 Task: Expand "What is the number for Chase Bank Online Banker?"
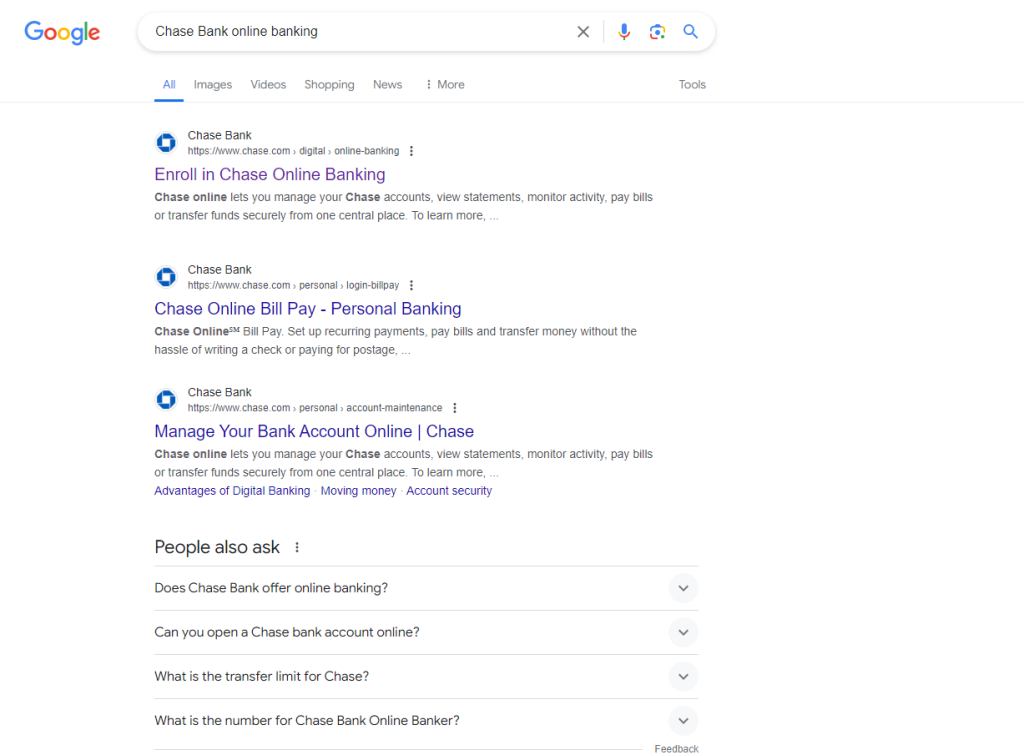683,720
